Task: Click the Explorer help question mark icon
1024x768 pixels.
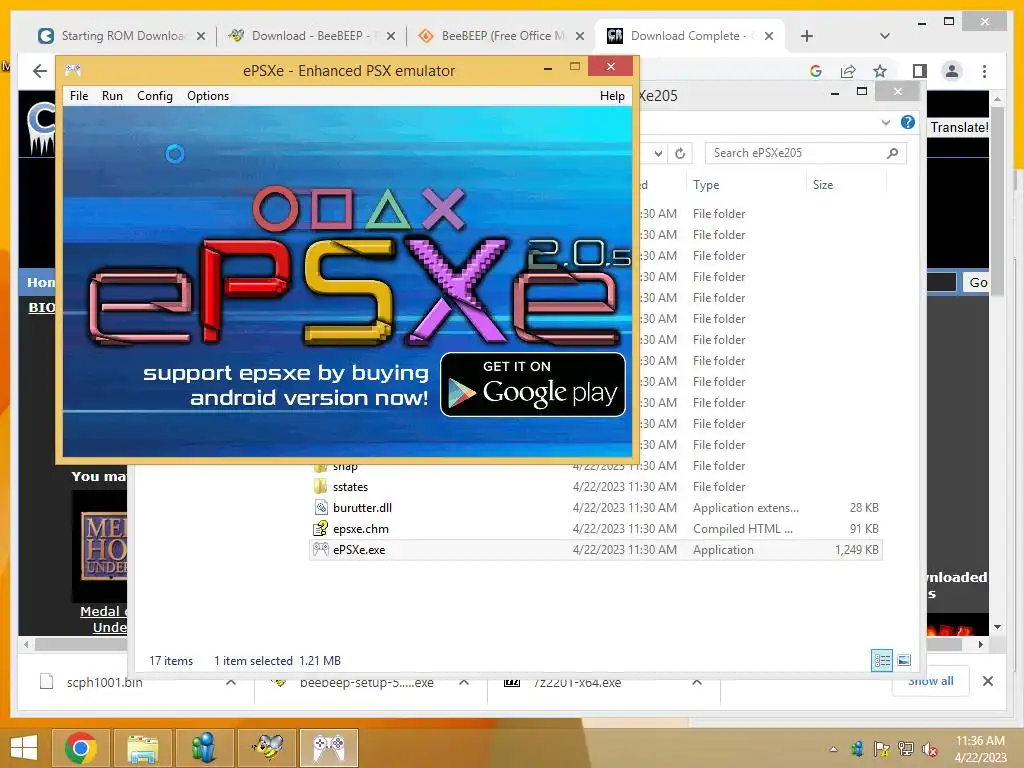Action: 908,122
